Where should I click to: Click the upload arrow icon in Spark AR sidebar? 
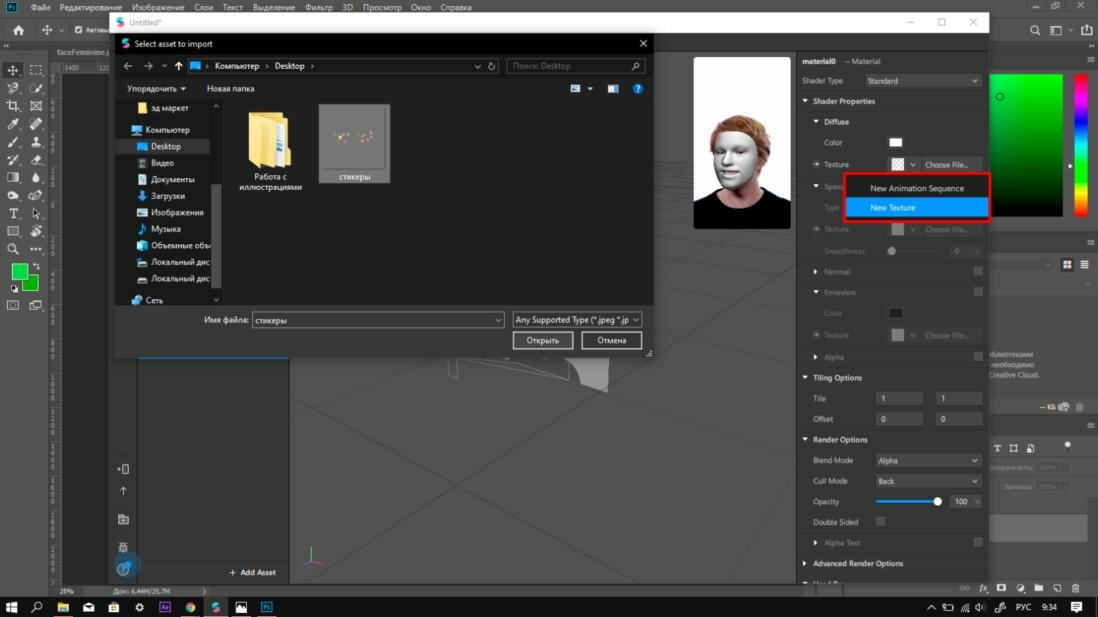123,491
